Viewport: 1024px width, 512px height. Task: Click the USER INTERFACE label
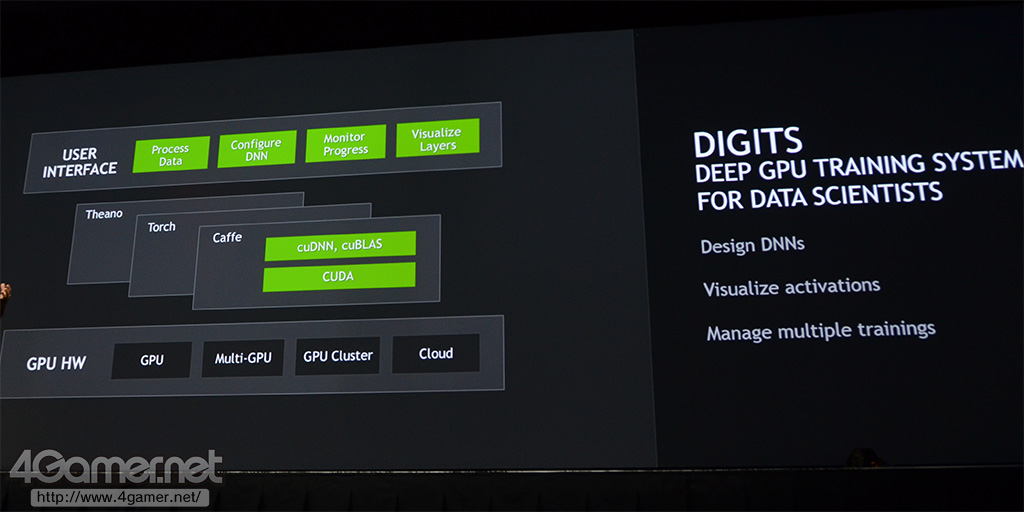[79, 163]
